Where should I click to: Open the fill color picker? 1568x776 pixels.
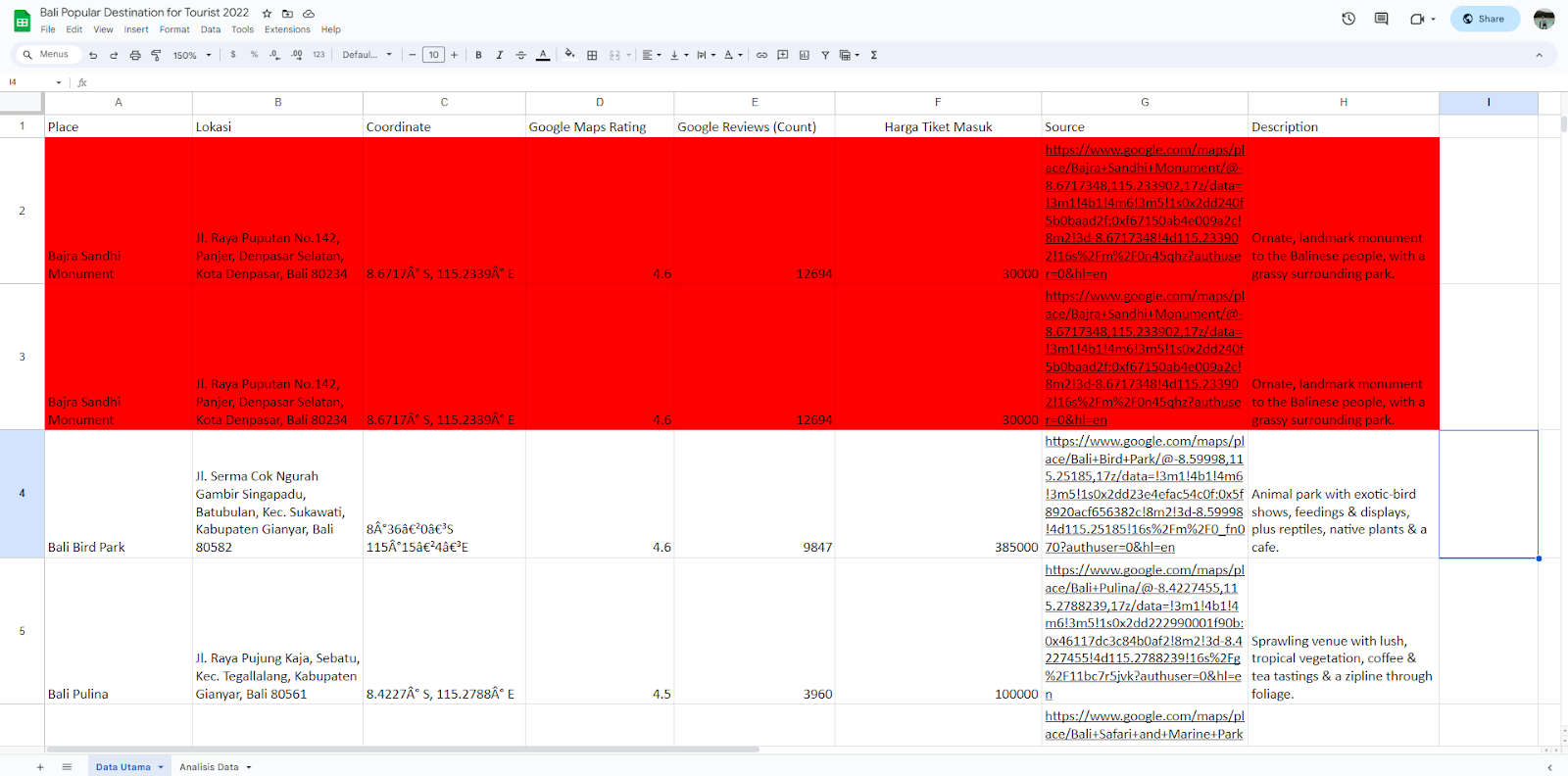coord(569,55)
